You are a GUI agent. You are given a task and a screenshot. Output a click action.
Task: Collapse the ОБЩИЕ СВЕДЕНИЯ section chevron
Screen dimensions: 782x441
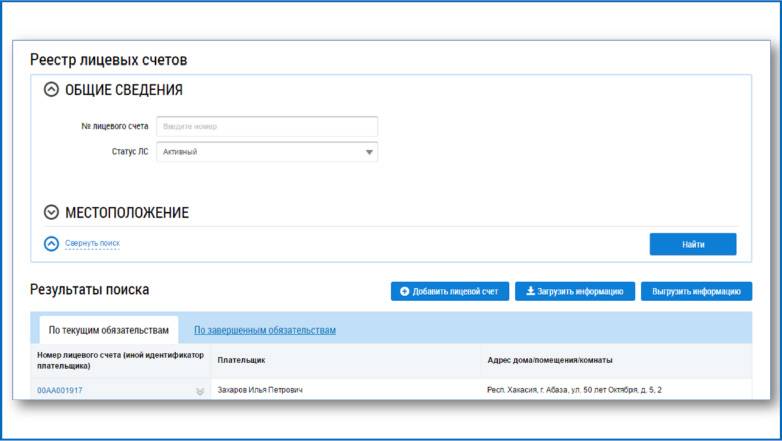(x=51, y=89)
